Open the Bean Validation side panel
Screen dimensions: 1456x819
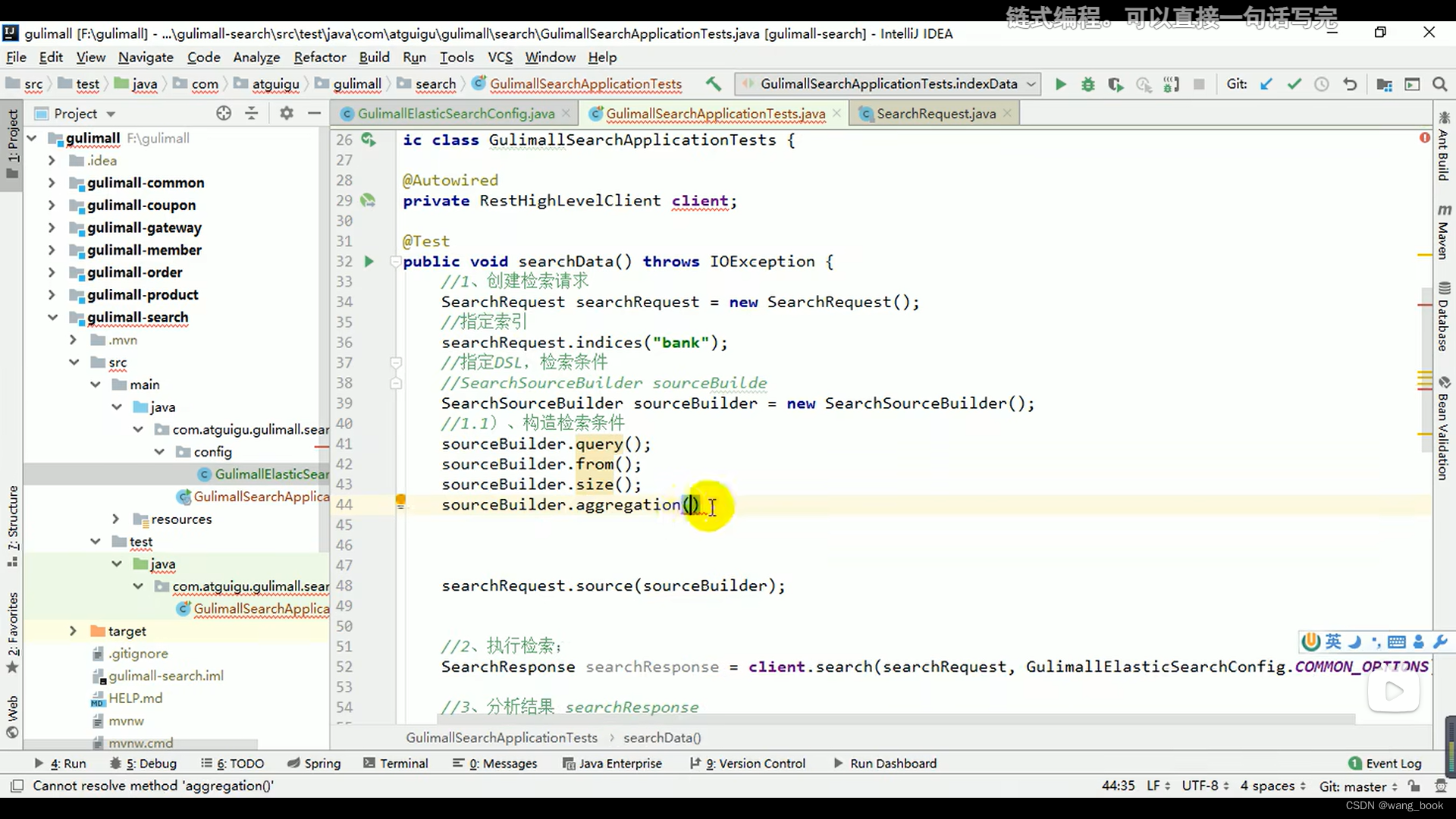pyautogui.click(x=1443, y=428)
